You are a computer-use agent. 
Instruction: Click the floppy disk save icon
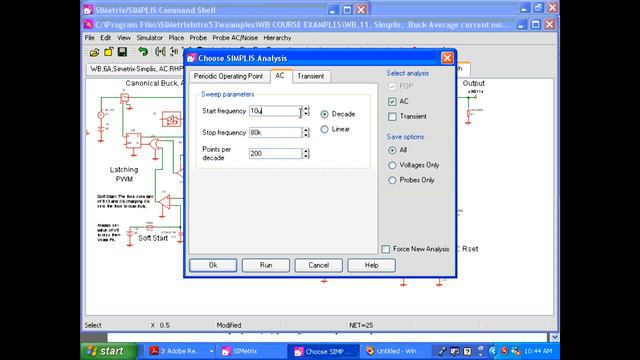[122, 52]
